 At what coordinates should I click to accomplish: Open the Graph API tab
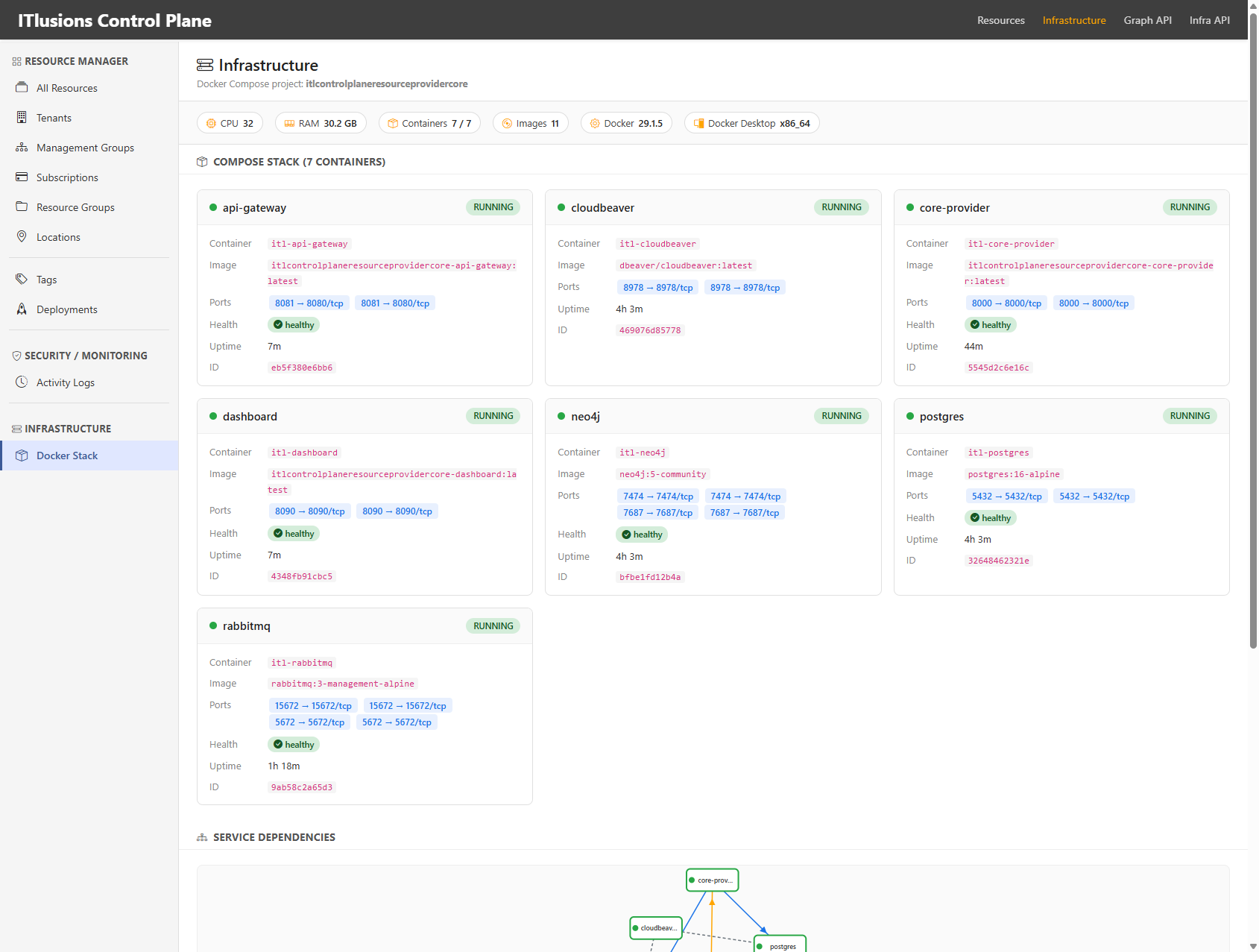click(1147, 20)
